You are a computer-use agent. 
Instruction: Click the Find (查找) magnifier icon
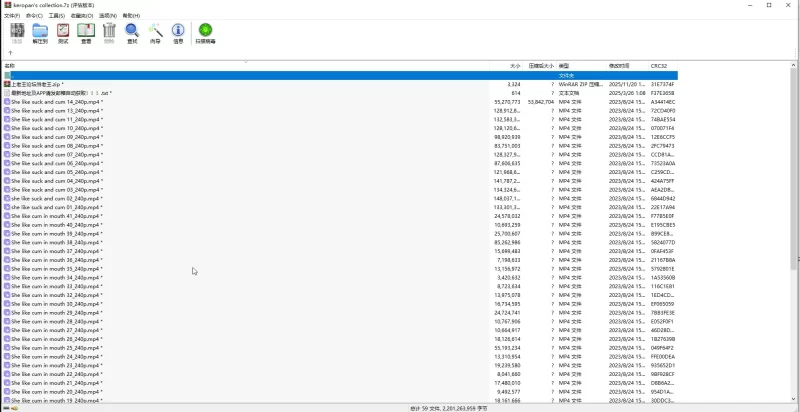point(132,31)
